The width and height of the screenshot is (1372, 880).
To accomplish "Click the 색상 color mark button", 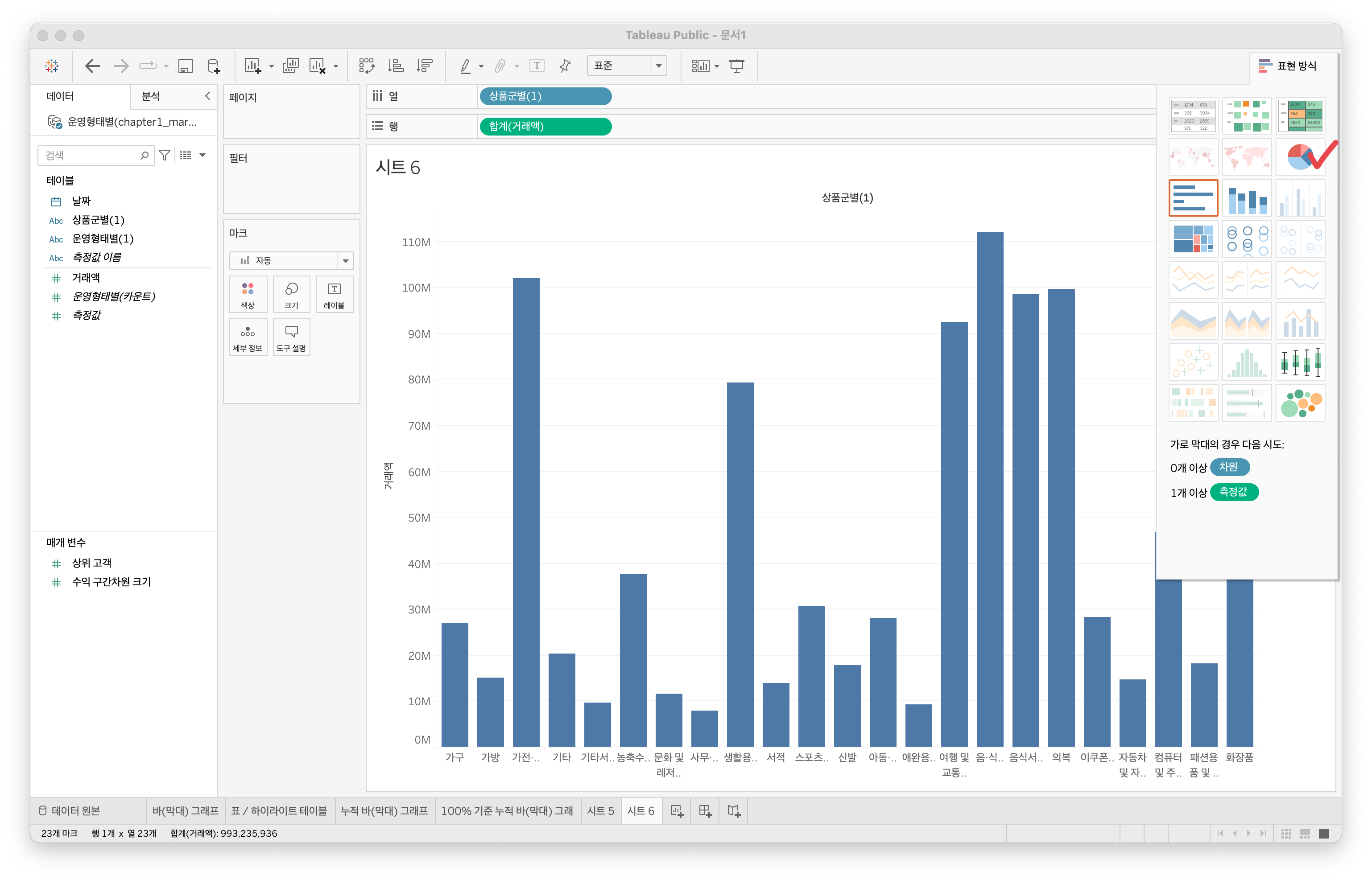I will click(248, 294).
